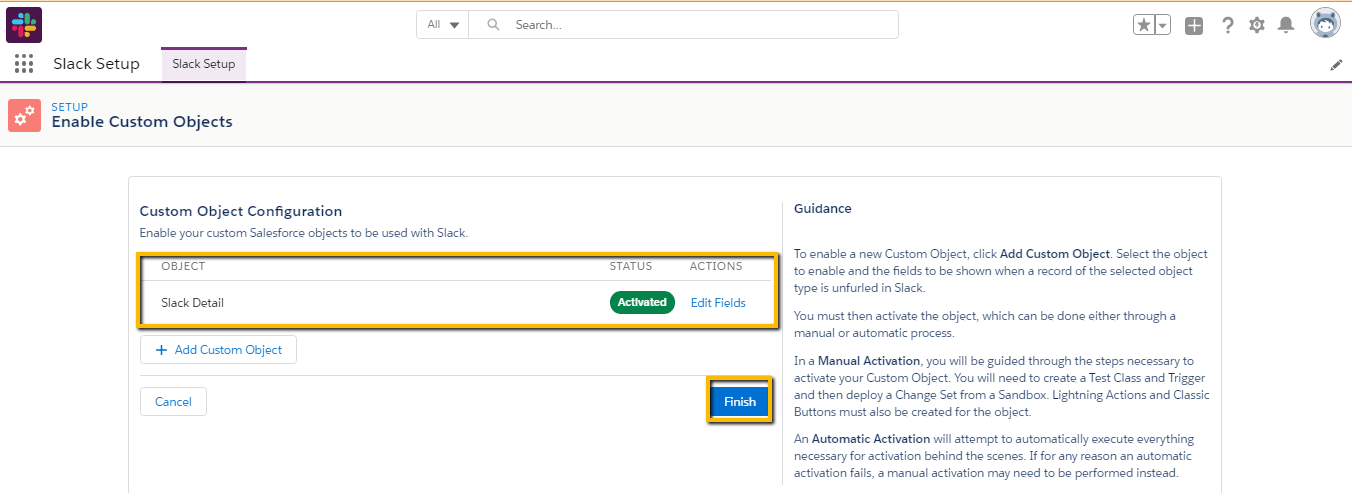
Task: Click the Add Custom Object button
Action: point(218,350)
